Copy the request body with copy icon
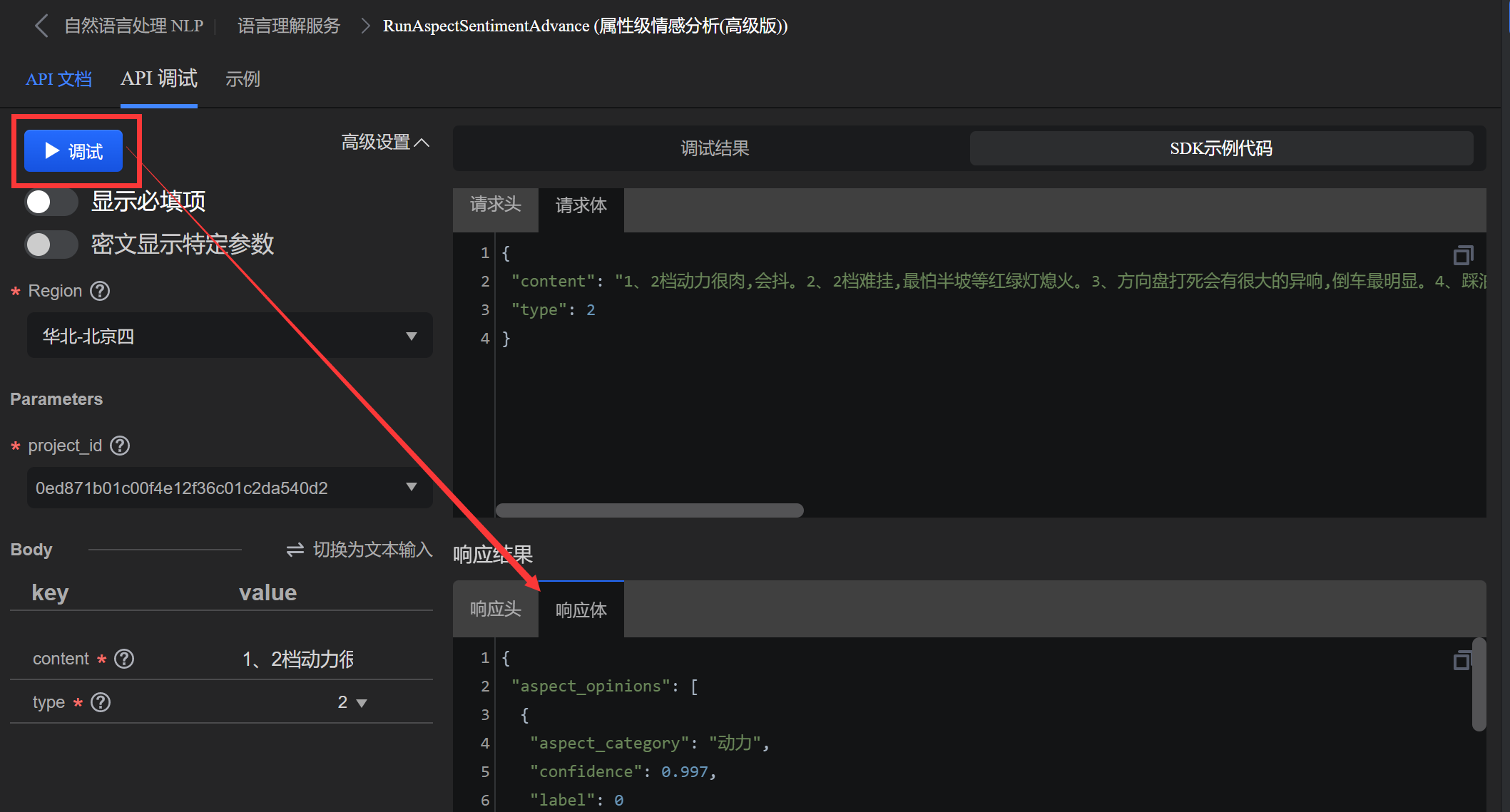 click(x=1463, y=255)
